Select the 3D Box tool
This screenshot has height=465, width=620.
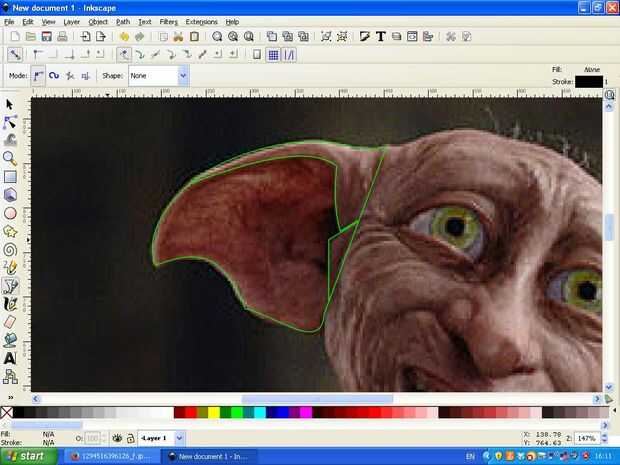click(x=10, y=195)
